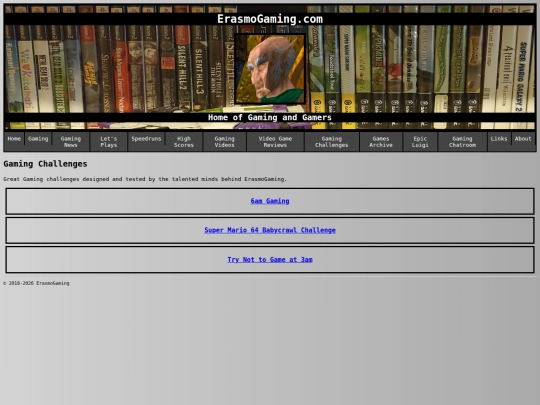Click the ErasmoGaming.com site title
The width and height of the screenshot is (540, 405).
(x=270, y=19)
